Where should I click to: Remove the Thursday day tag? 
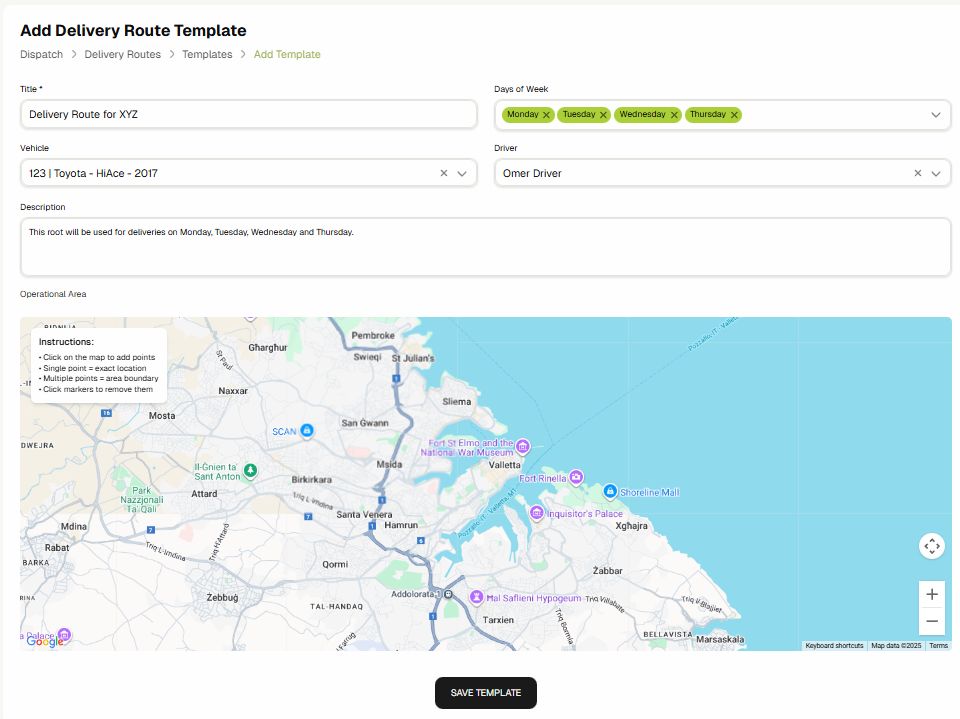(x=734, y=115)
